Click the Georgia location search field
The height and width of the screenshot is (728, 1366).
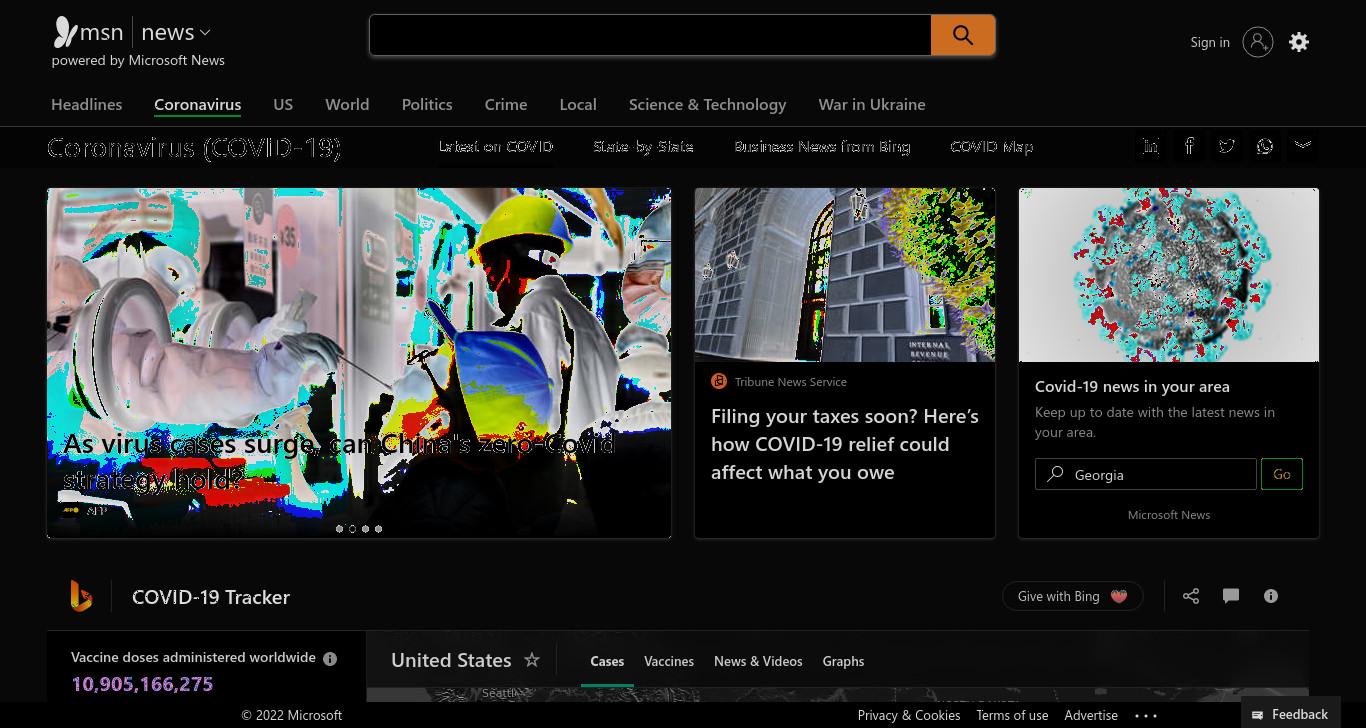point(1146,474)
